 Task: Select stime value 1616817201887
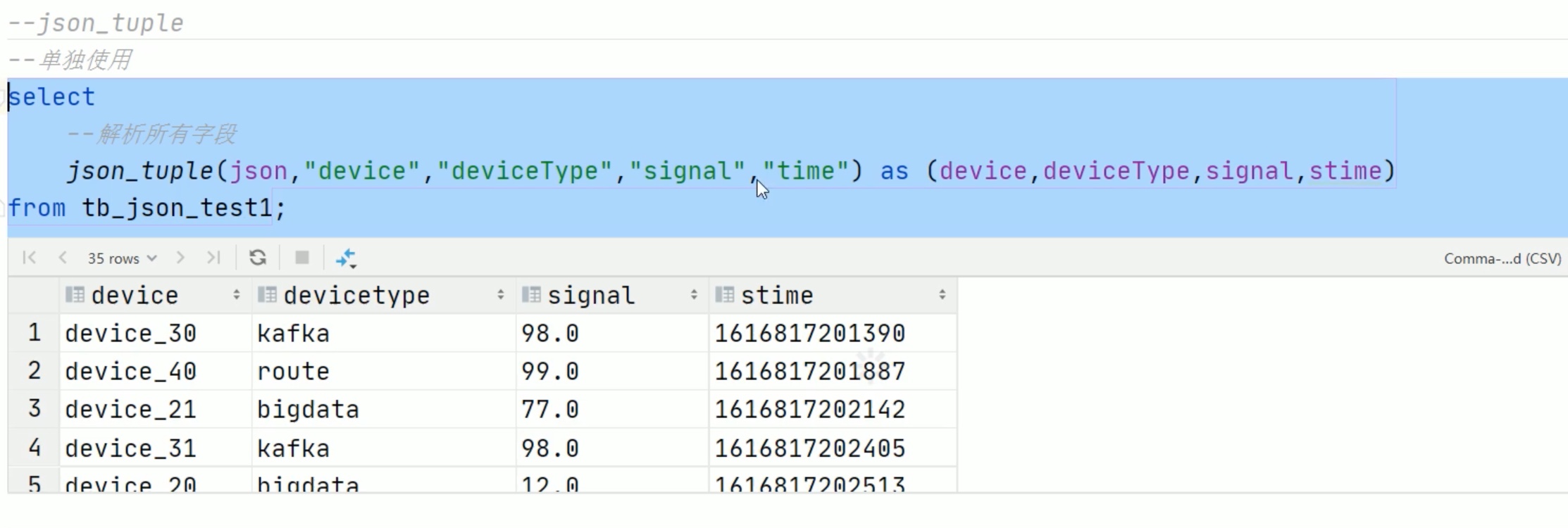pyautogui.click(x=833, y=371)
